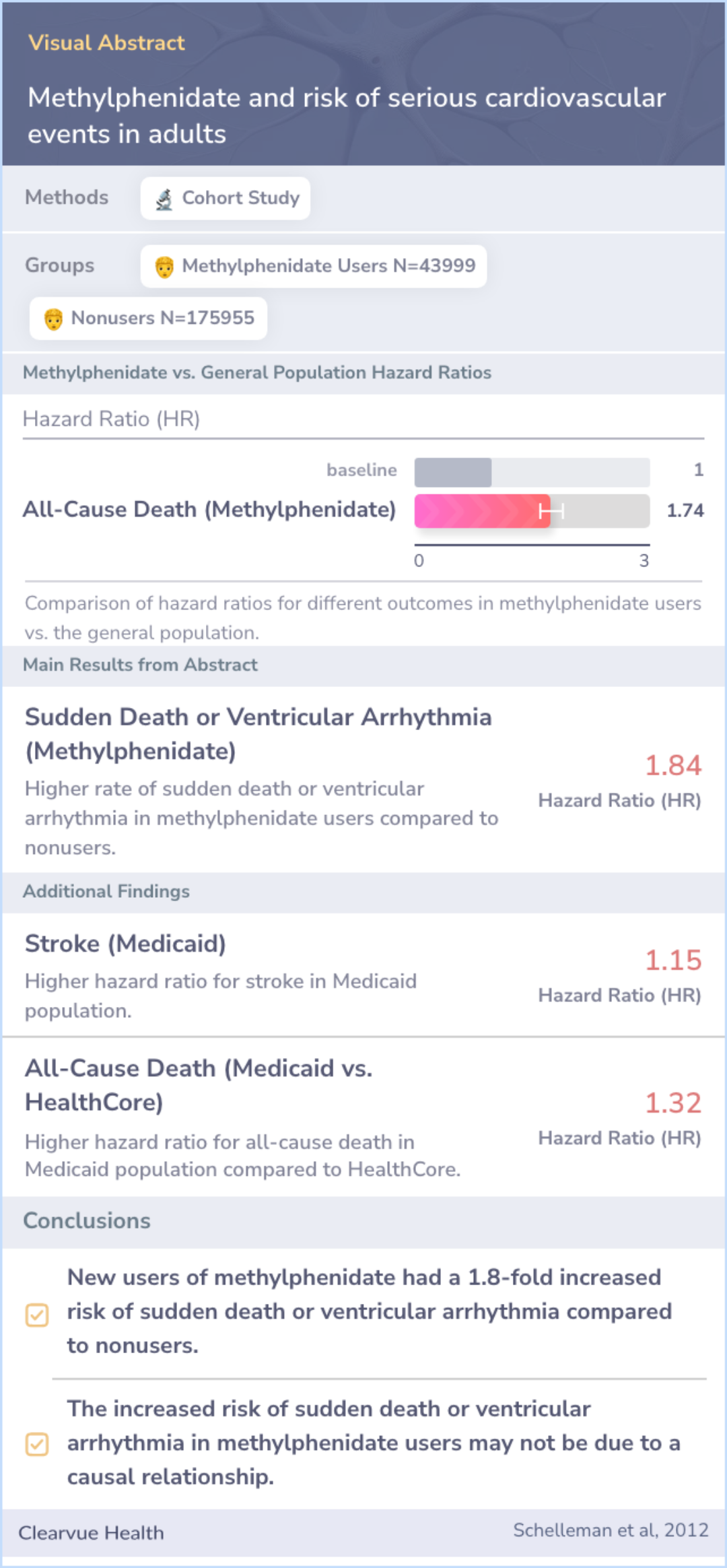This screenshot has height=1568, width=727.
Task: Click the 1.32 hazard ratio value
Action: click(673, 1103)
